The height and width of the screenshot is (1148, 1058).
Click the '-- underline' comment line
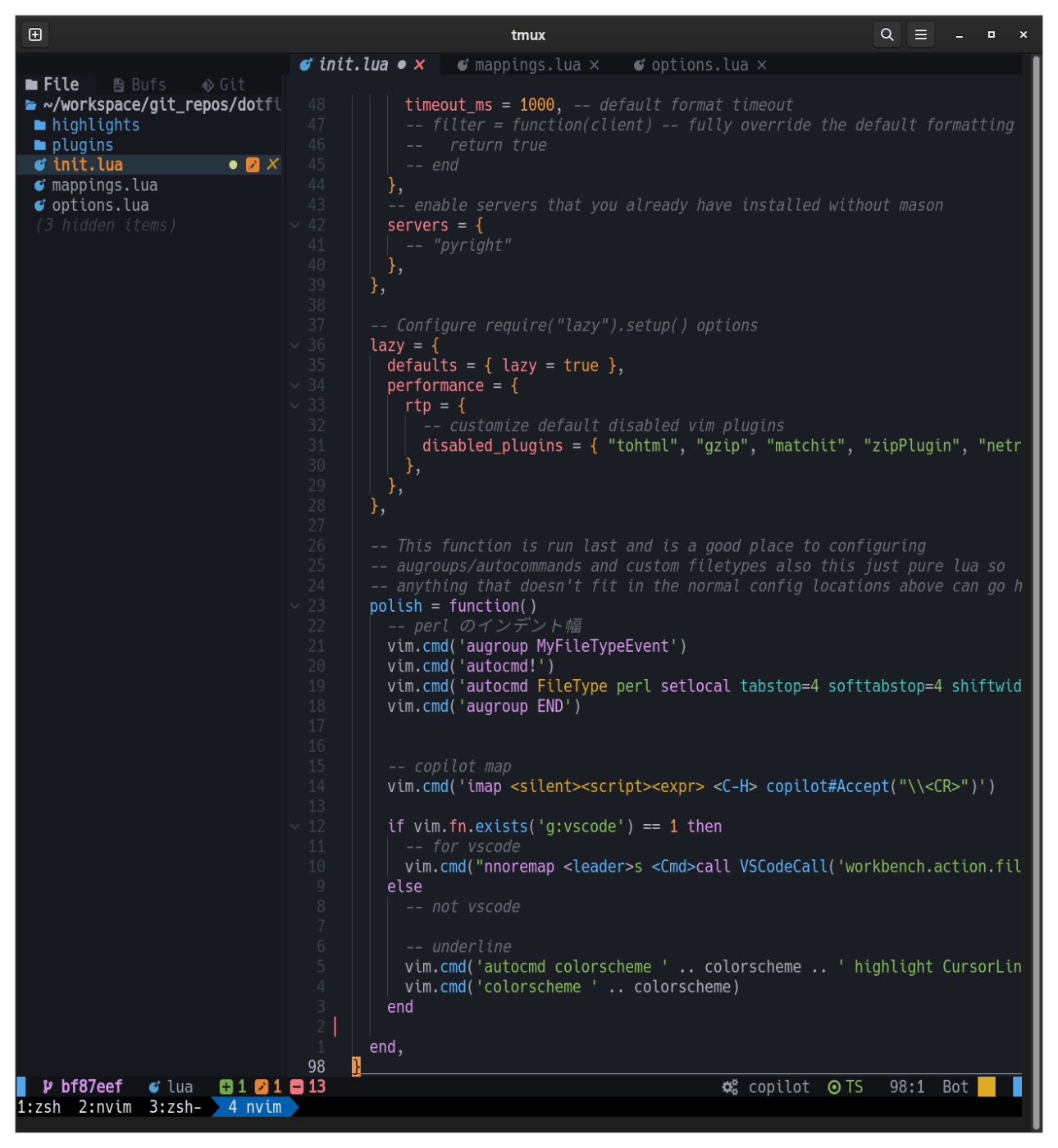(x=458, y=947)
